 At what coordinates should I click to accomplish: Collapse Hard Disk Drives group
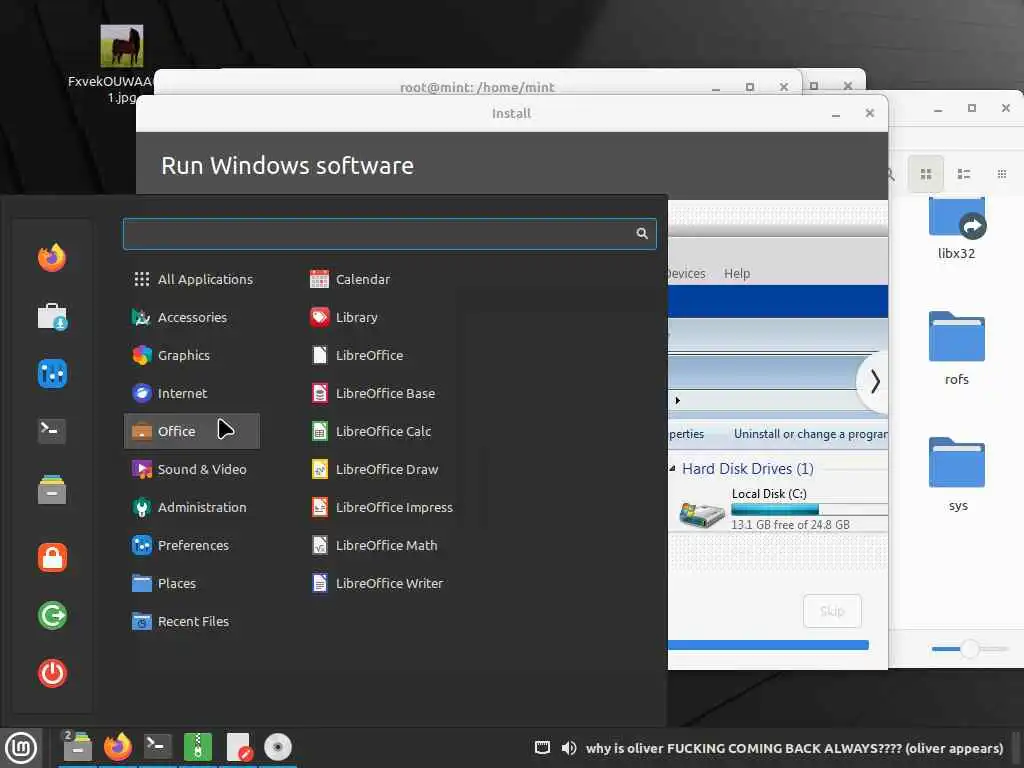pos(673,468)
